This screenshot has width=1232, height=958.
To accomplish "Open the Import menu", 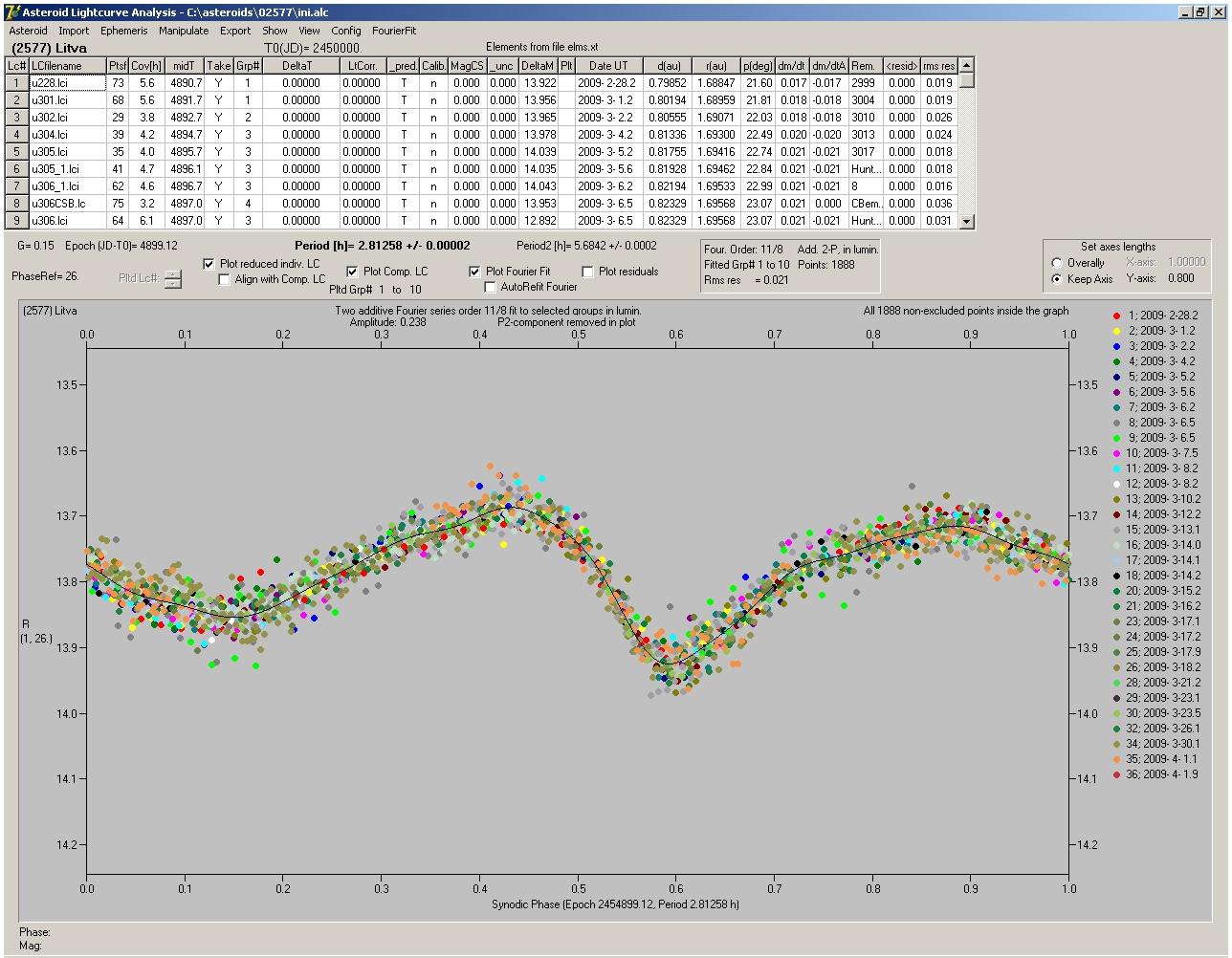I will click(74, 31).
